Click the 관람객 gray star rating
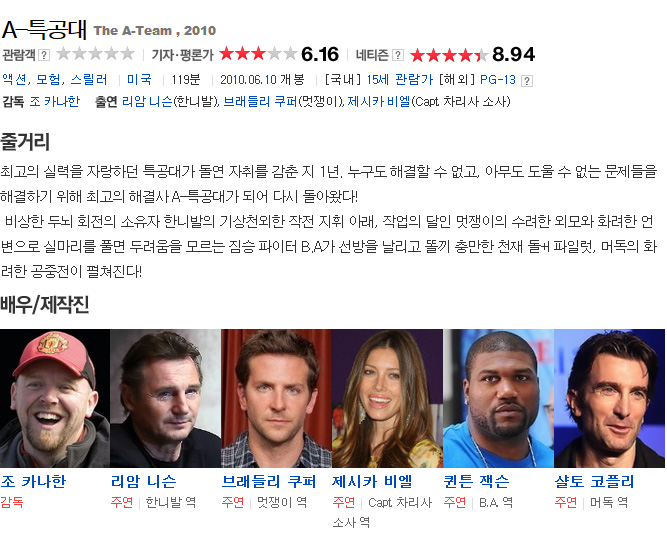667x541 pixels. [95, 54]
